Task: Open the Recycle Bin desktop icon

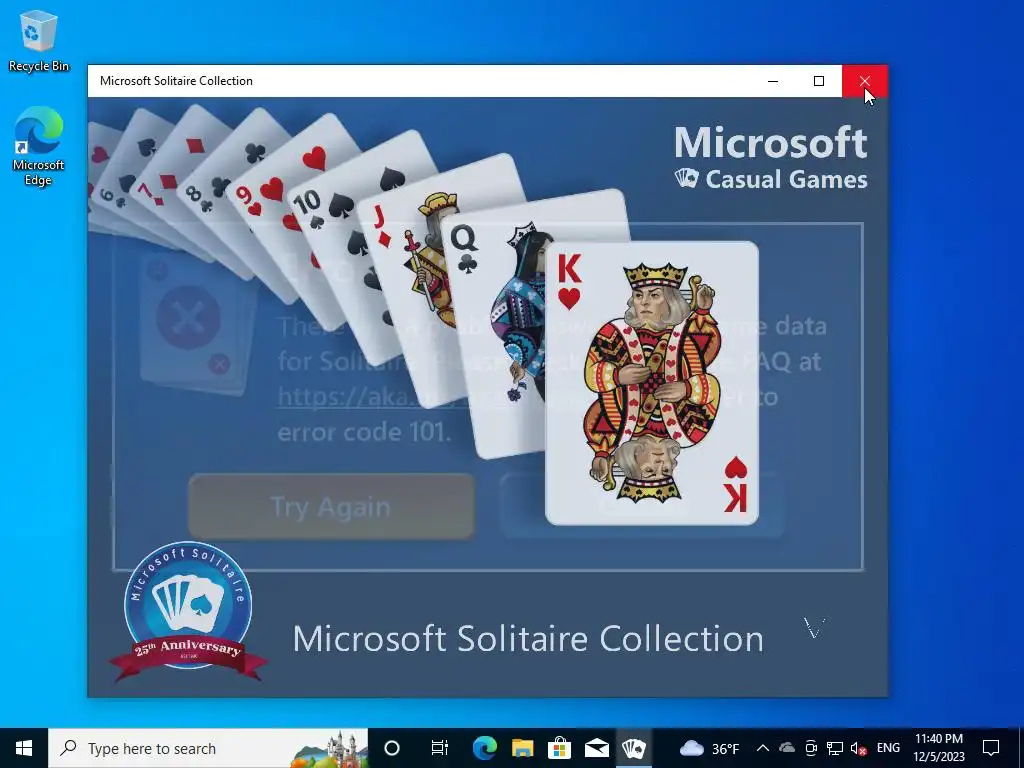Action: [x=39, y=40]
